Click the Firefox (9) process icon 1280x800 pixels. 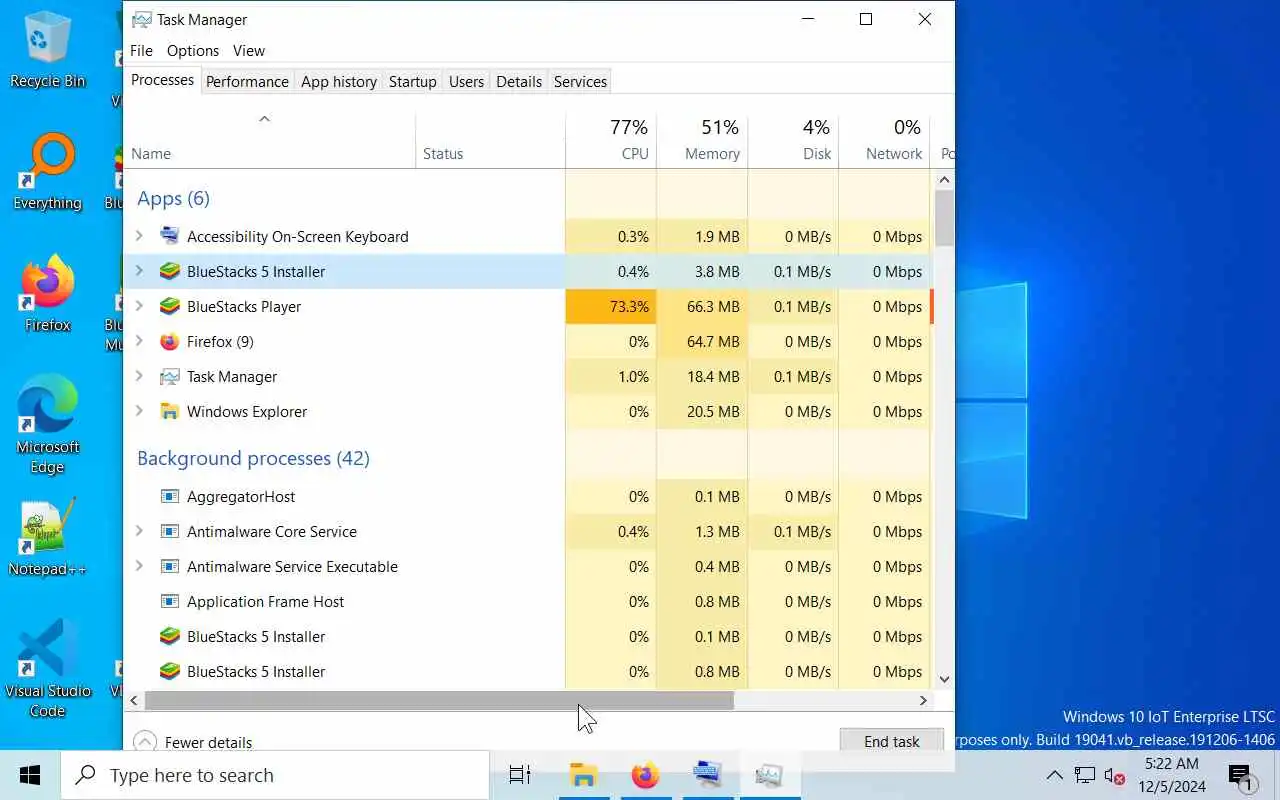point(170,342)
